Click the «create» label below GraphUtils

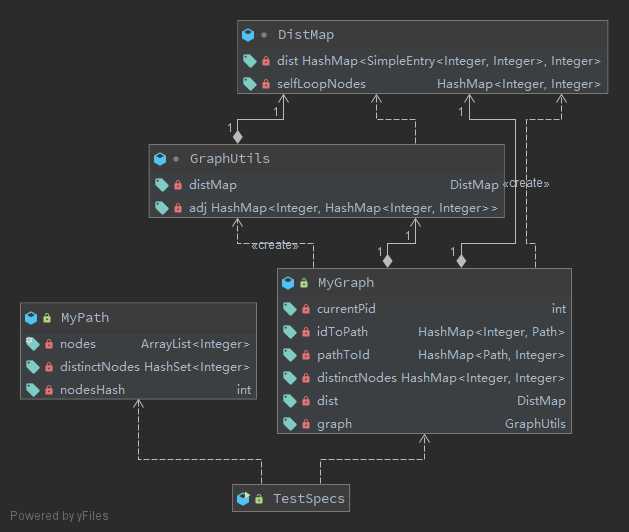[x=273, y=245]
